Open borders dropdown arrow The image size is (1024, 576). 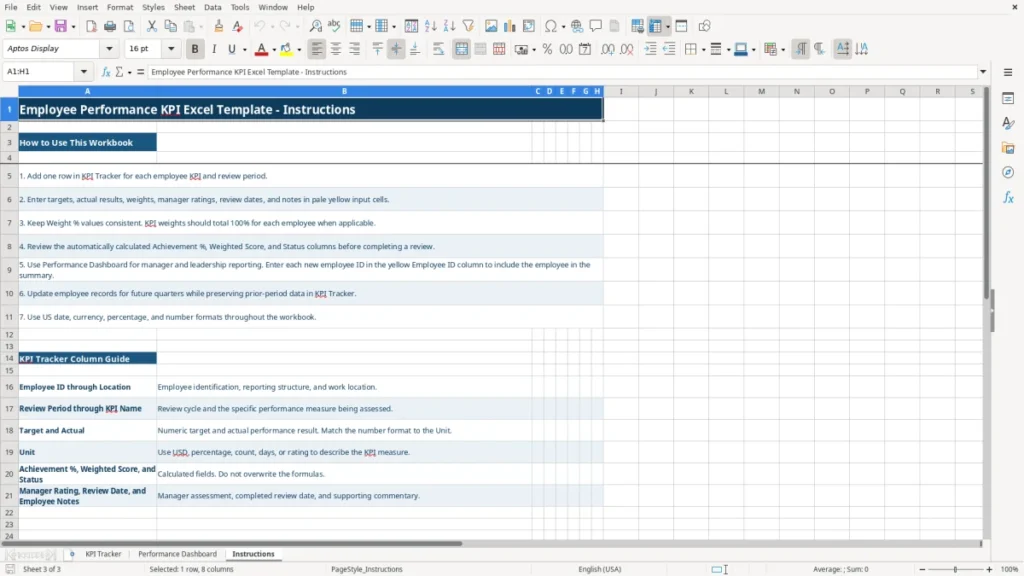point(703,50)
